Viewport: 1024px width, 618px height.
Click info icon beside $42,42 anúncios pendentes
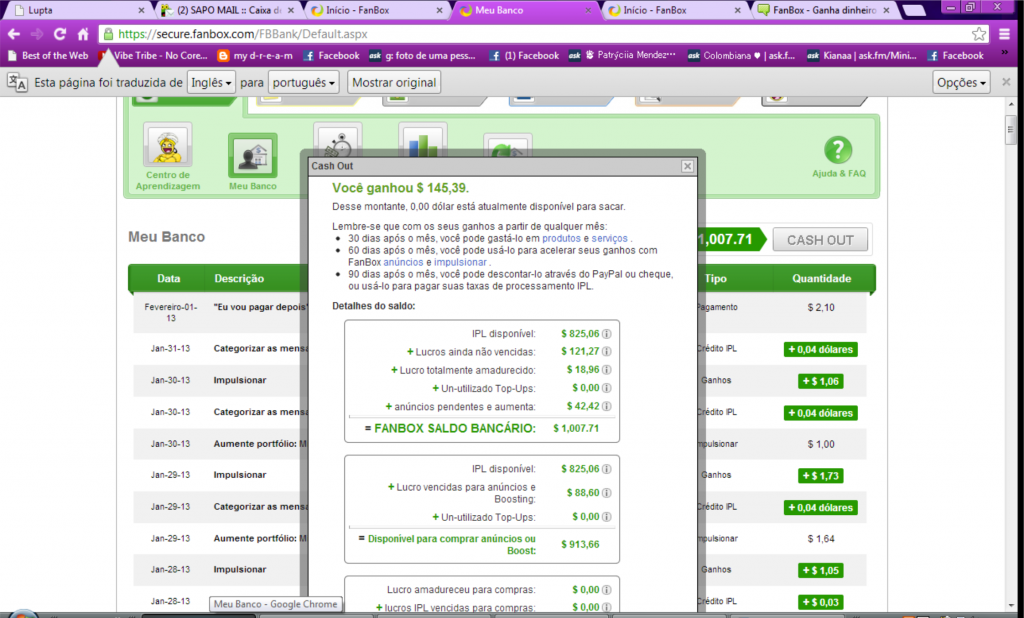(x=607, y=406)
